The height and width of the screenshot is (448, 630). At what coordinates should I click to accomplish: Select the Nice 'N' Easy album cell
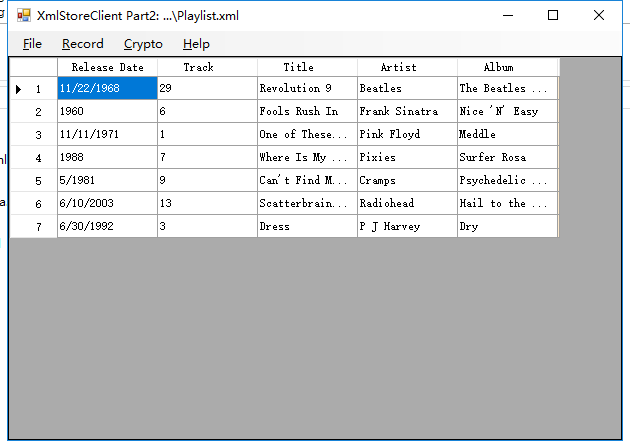tap(507, 111)
